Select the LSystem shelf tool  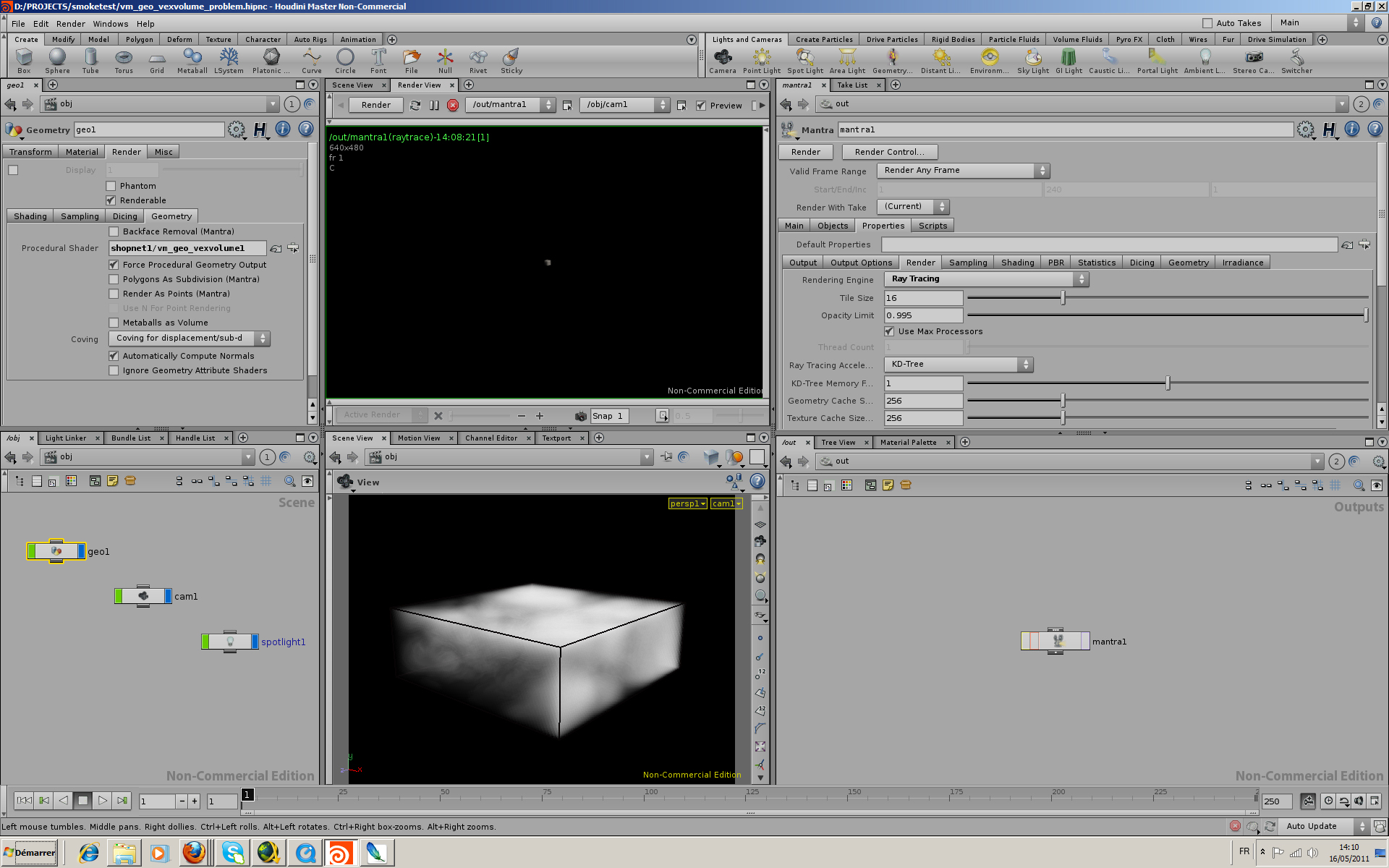(229, 61)
